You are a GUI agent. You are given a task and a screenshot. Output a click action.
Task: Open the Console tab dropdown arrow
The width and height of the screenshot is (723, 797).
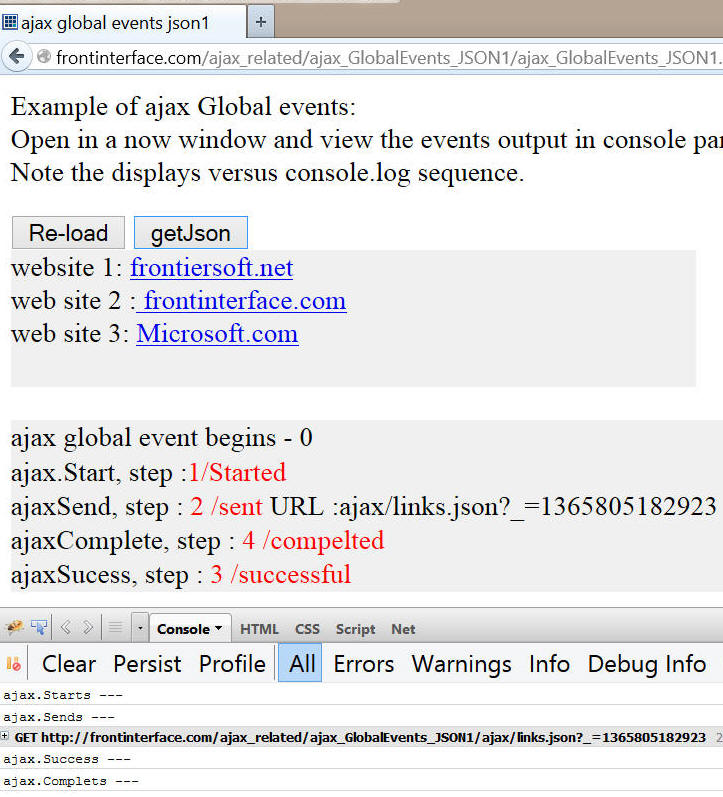tap(219, 629)
